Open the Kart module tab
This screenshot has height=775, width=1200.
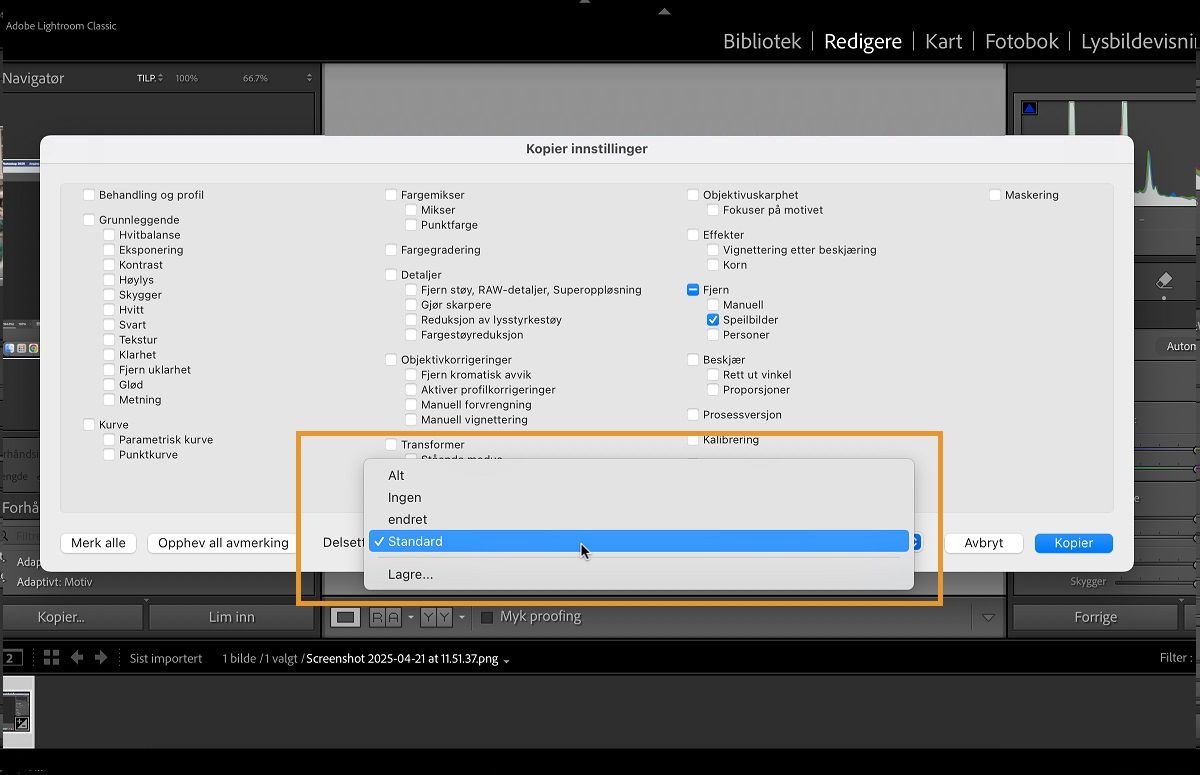click(943, 42)
